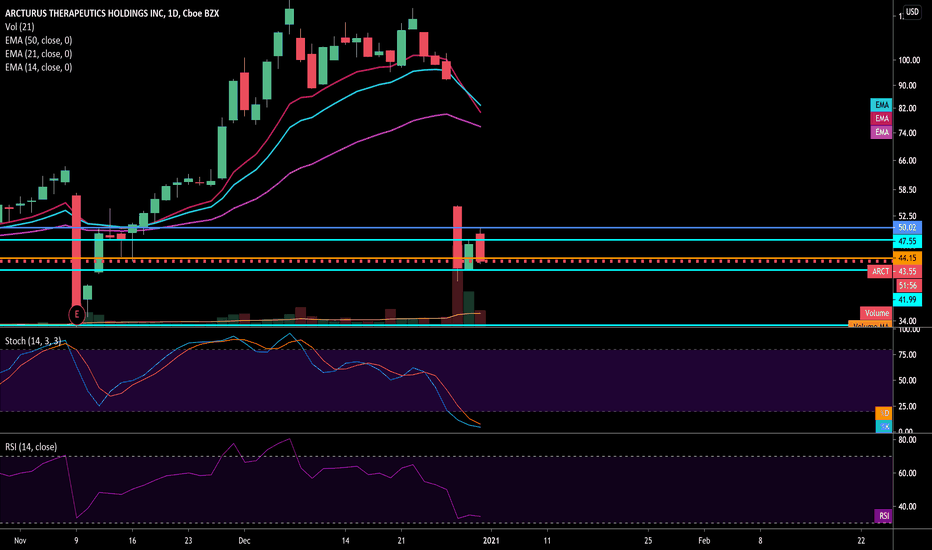
Task: Click the 43.55 current price label
Action: (x=907, y=272)
